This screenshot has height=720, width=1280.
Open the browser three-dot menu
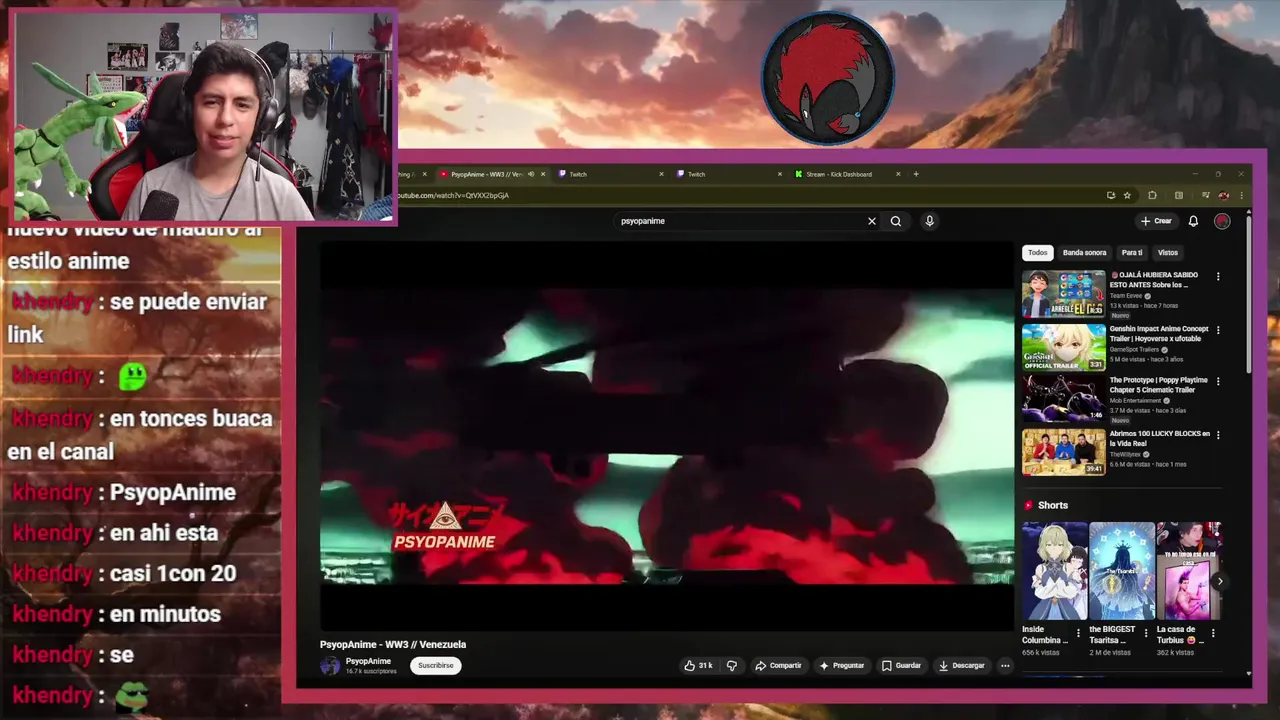click(1241, 195)
